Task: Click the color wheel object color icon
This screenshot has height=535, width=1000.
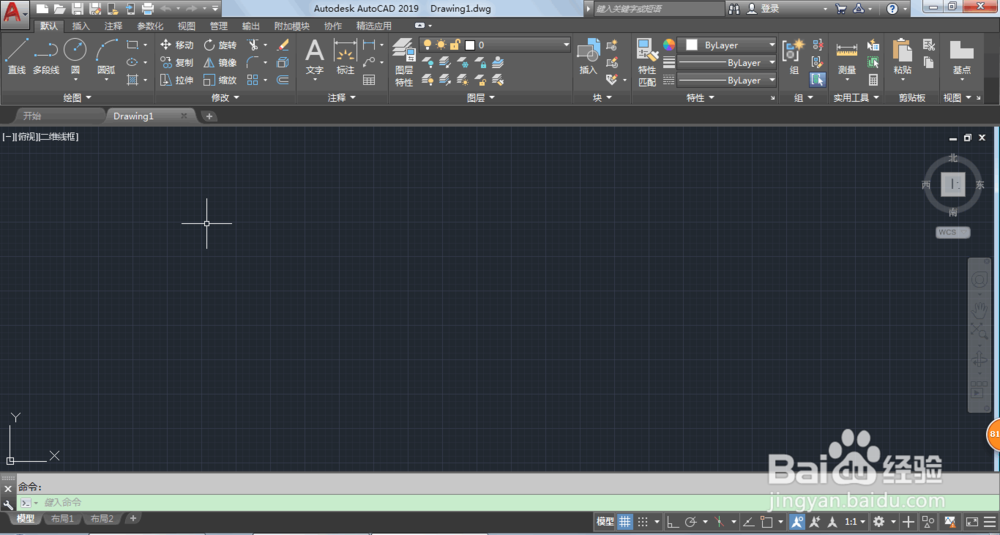Action: (668, 45)
